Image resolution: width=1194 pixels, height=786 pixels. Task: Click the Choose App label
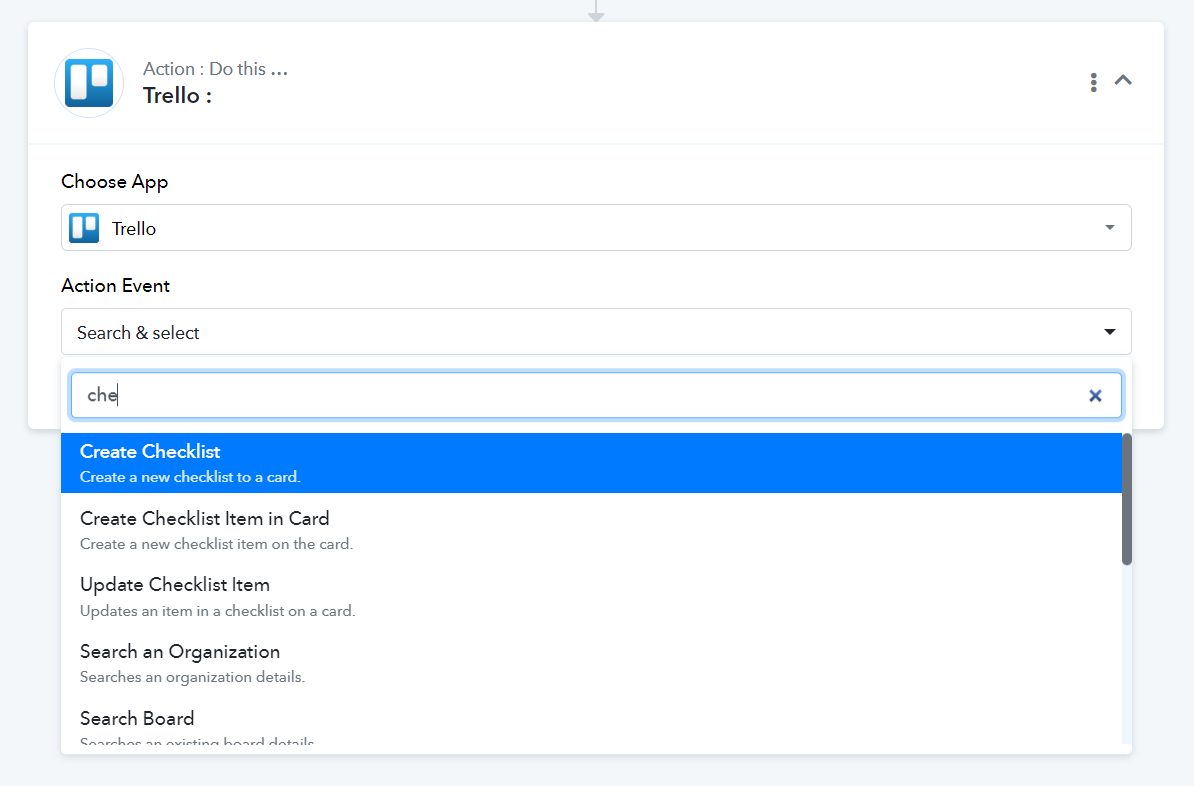[114, 182]
